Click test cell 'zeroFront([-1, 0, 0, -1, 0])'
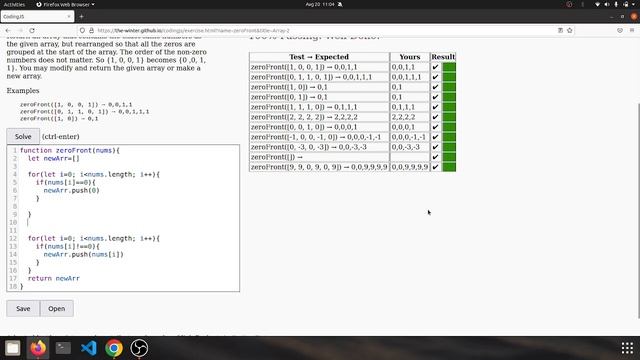Image resolution: width=640 pixels, height=360 pixels. point(319,137)
